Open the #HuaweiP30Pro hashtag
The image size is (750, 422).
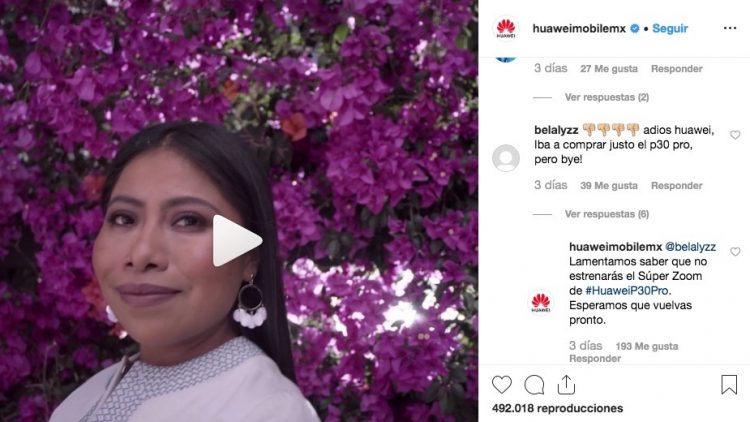click(x=627, y=290)
